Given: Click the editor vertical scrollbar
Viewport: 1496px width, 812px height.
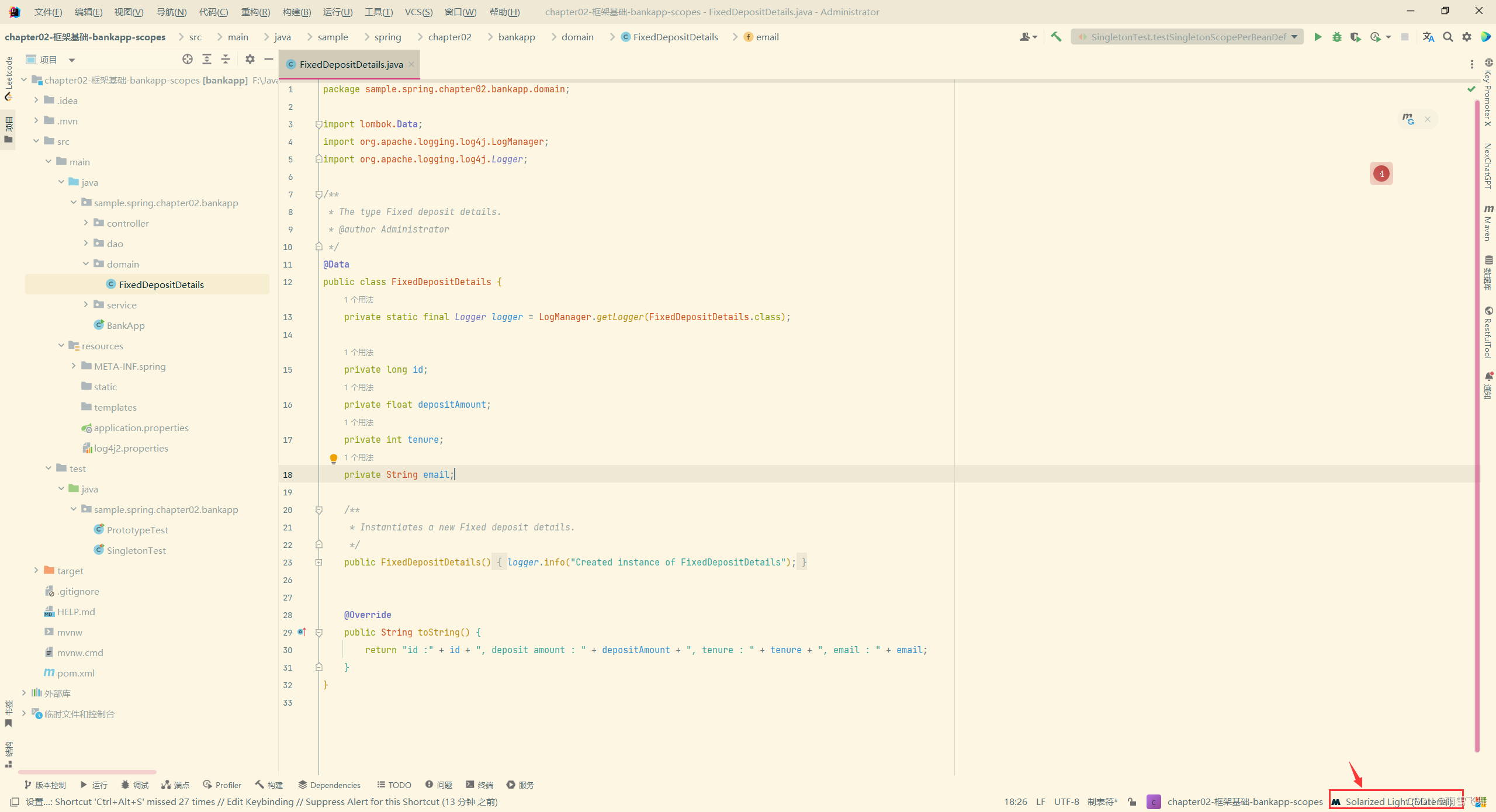Looking at the screenshot, I should (x=1477, y=426).
